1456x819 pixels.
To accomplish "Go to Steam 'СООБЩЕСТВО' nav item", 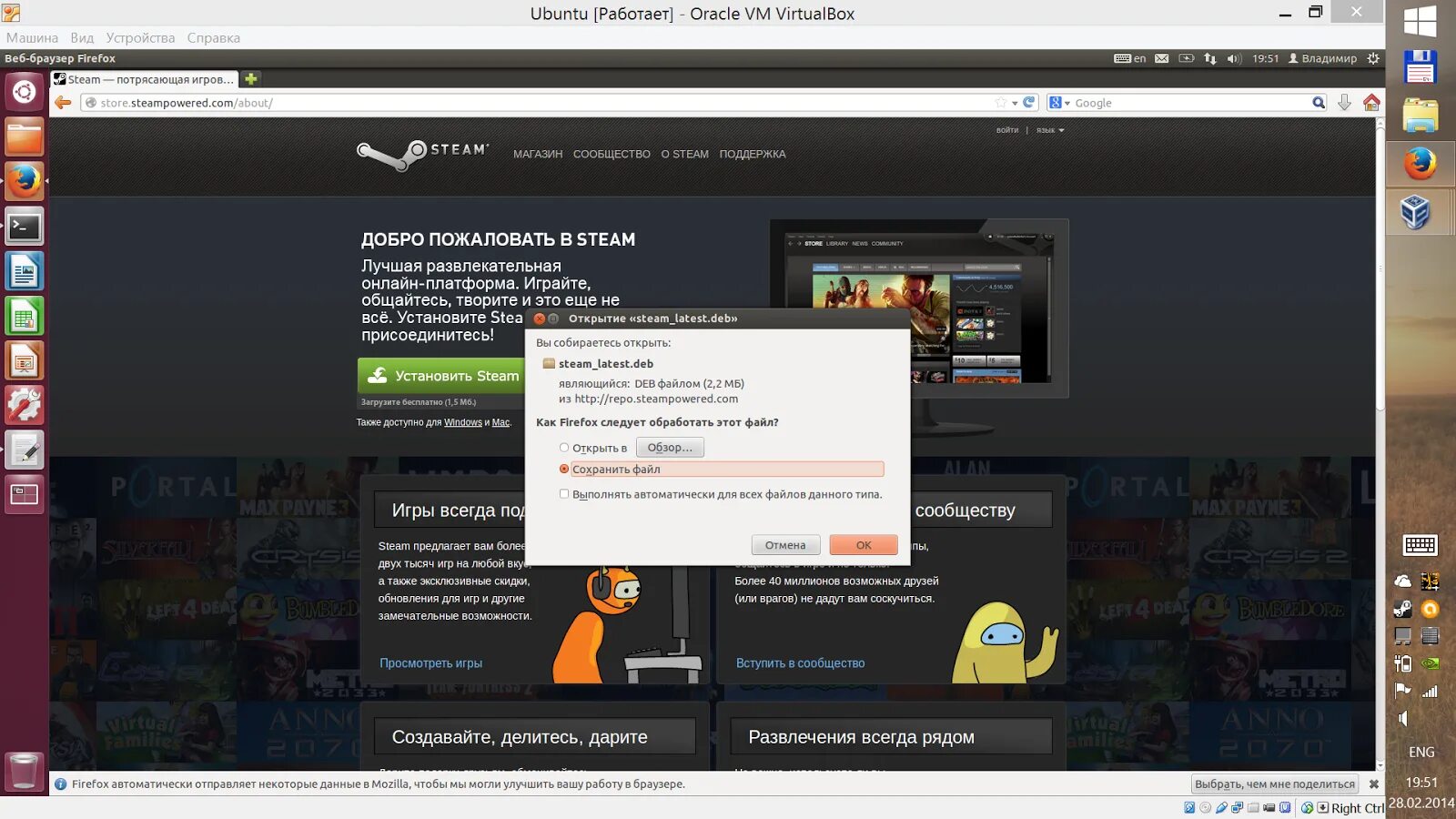I will pos(612,155).
